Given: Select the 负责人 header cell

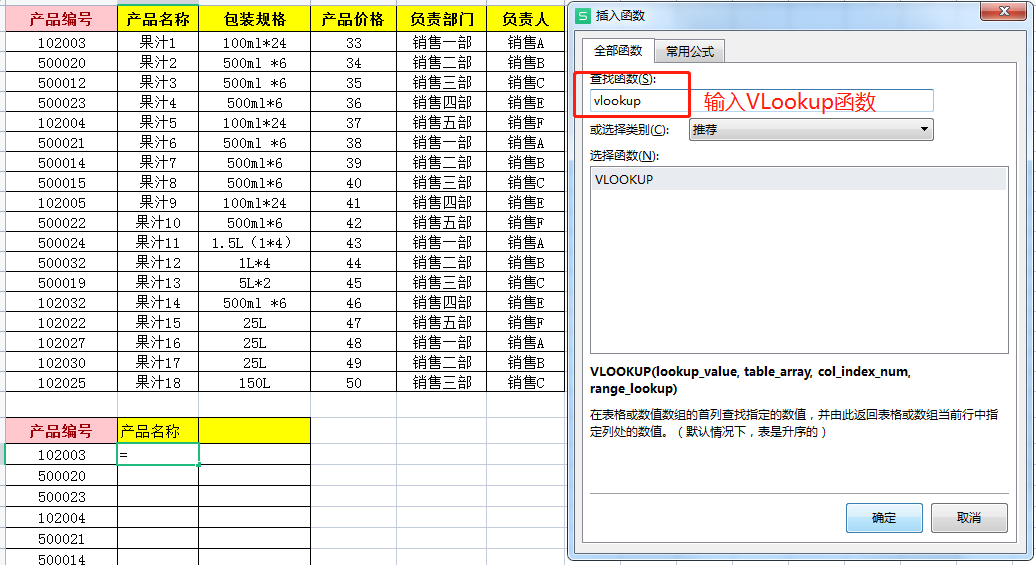Looking at the screenshot, I should click(526, 19).
